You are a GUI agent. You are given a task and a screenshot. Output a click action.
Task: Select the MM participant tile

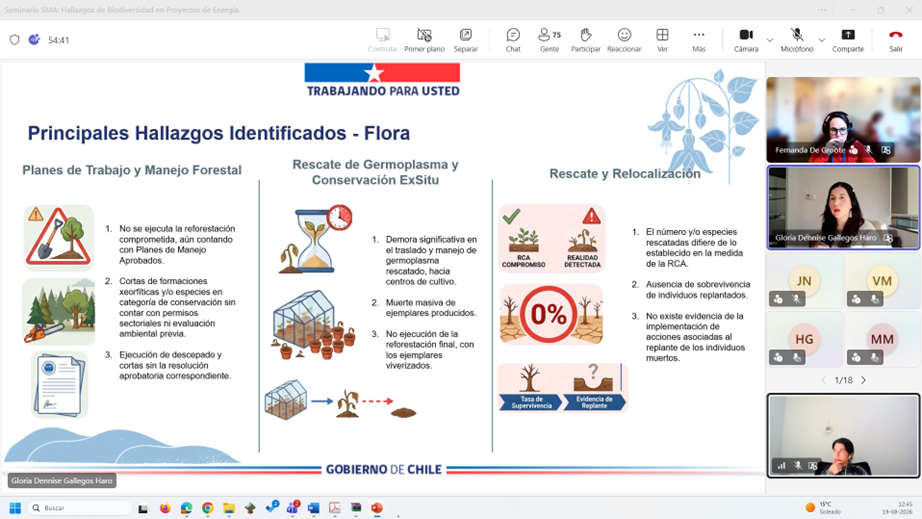(x=881, y=340)
